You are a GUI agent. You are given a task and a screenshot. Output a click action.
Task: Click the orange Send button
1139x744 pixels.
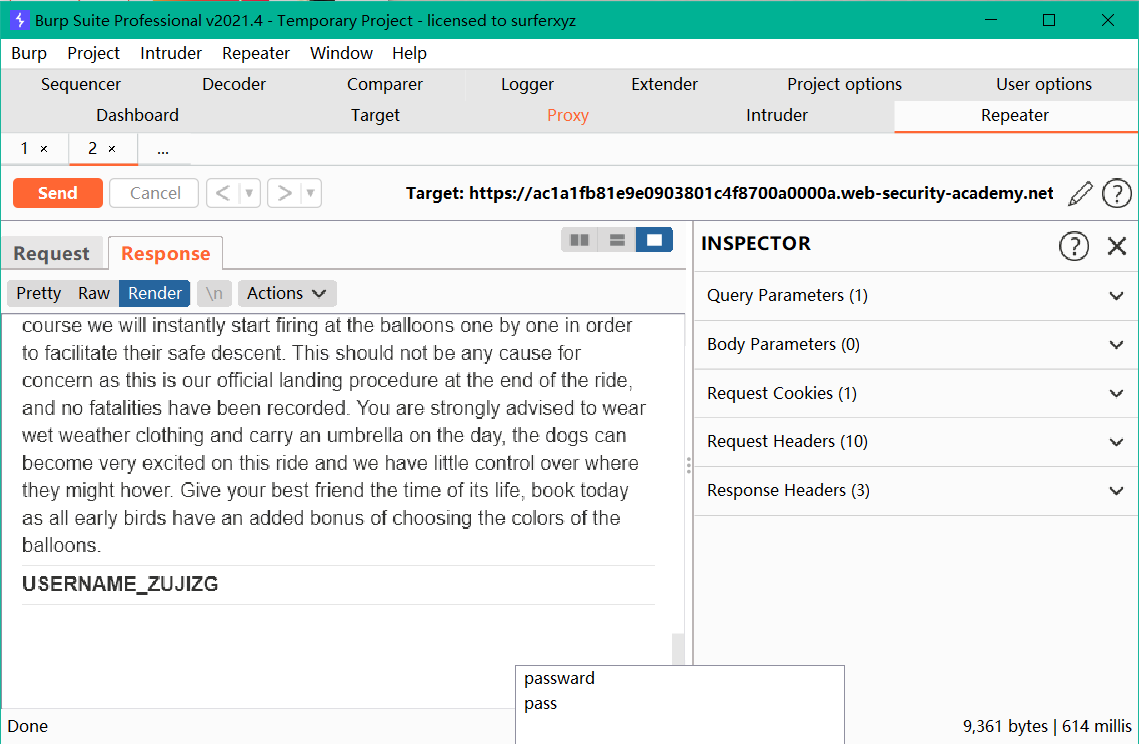tap(57, 193)
